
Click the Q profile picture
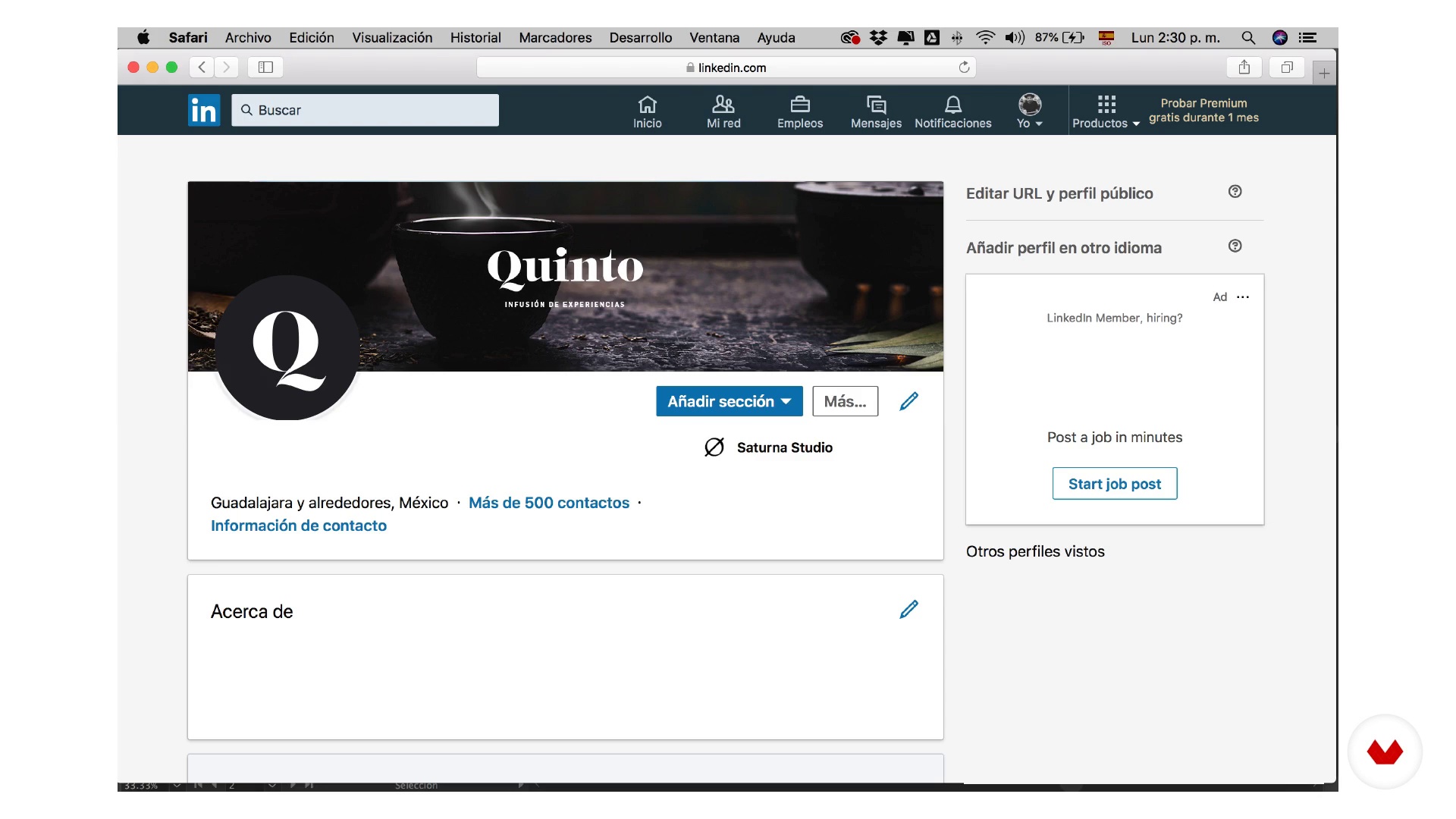click(x=287, y=347)
